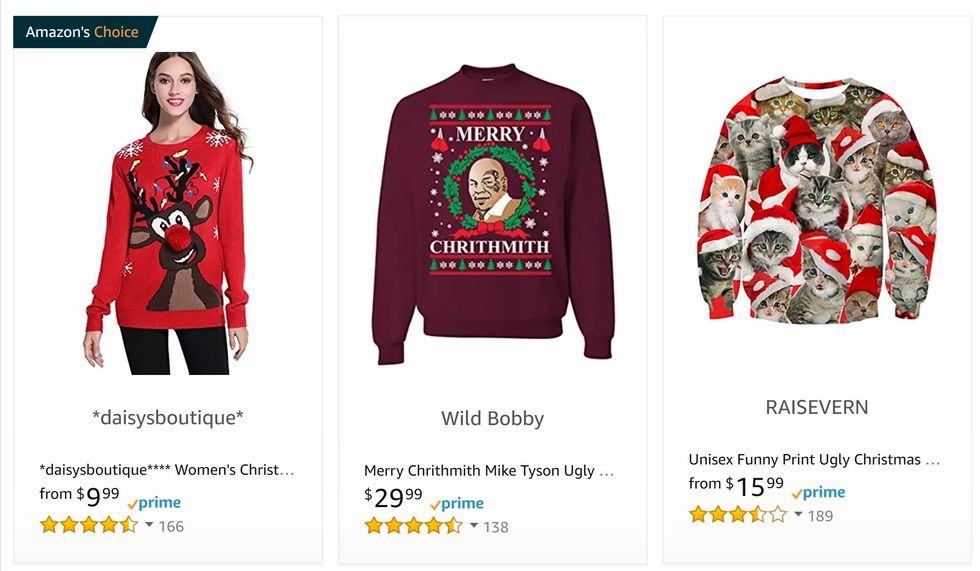The height and width of the screenshot is (571, 980).
Task: Click Prime logo on Mike Tyson sweater
Action: (x=457, y=503)
